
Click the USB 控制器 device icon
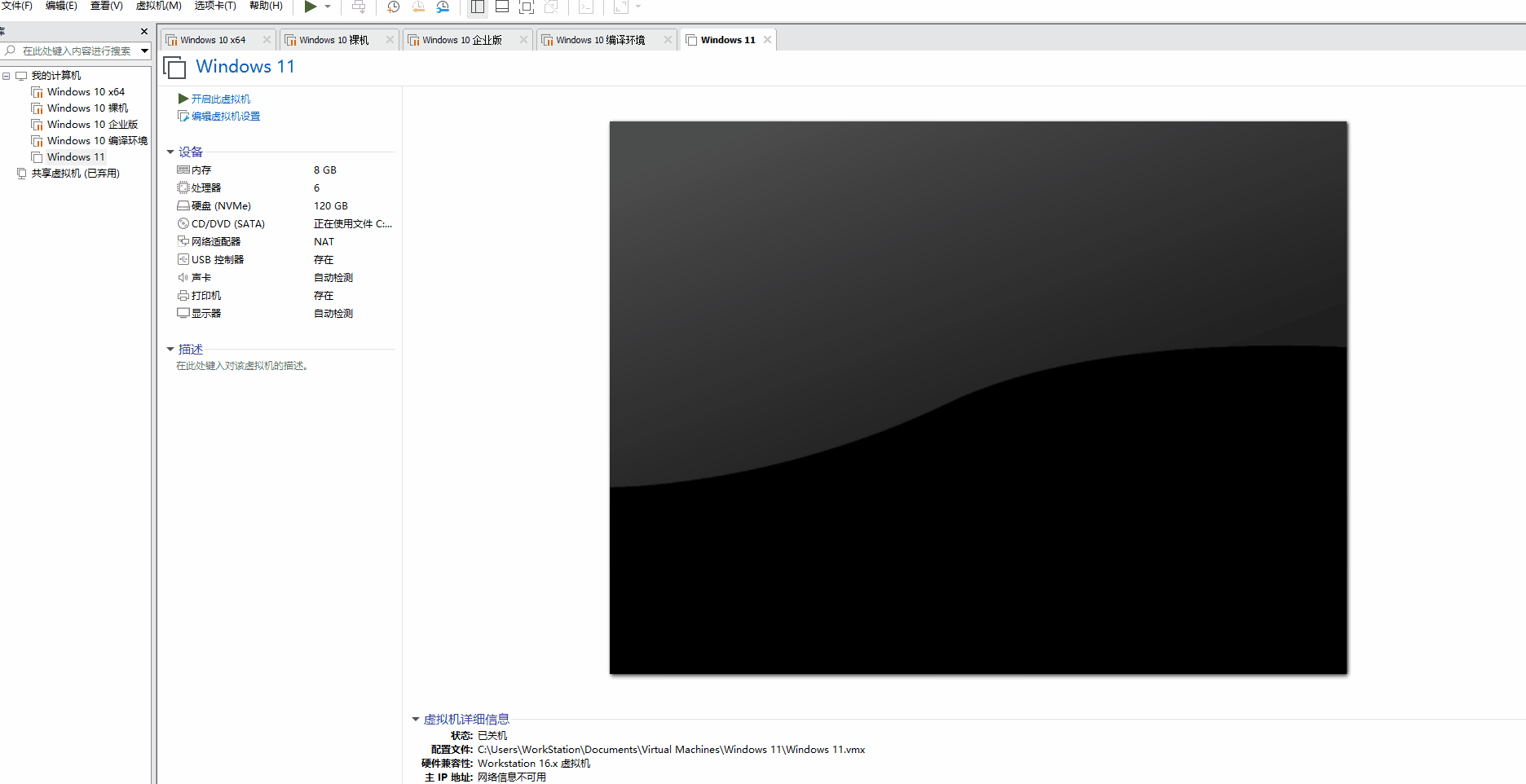coord(183,260)
